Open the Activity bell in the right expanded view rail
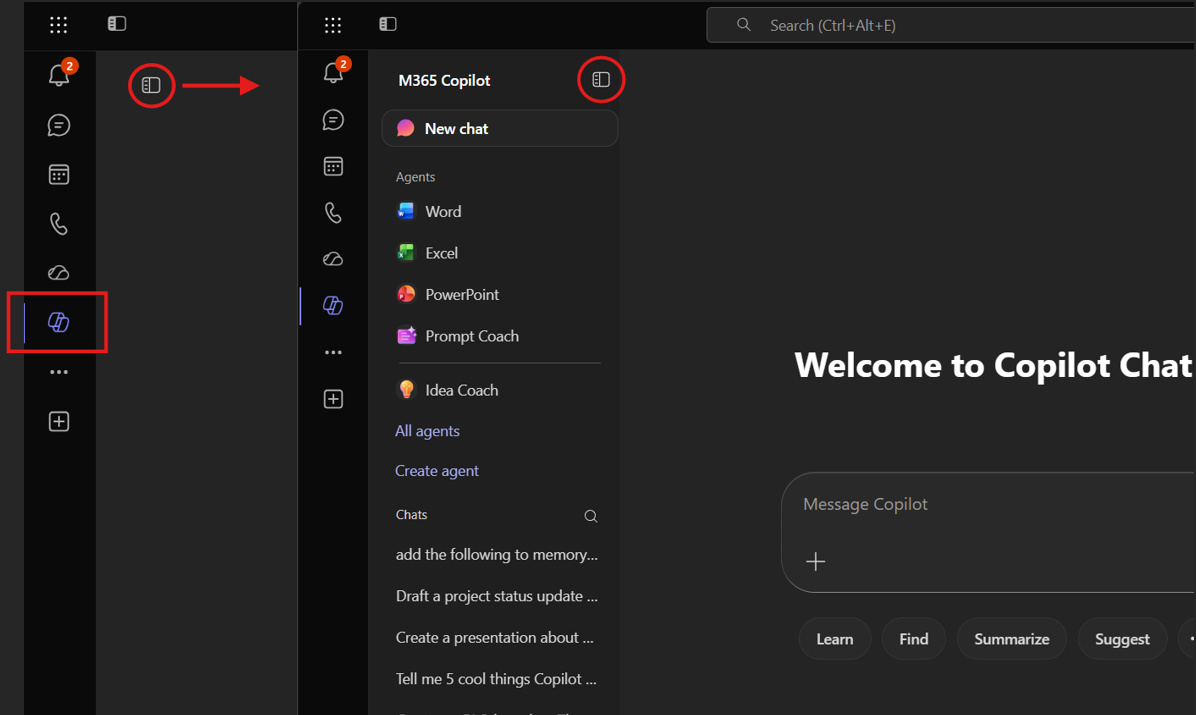 coord(333,72)
